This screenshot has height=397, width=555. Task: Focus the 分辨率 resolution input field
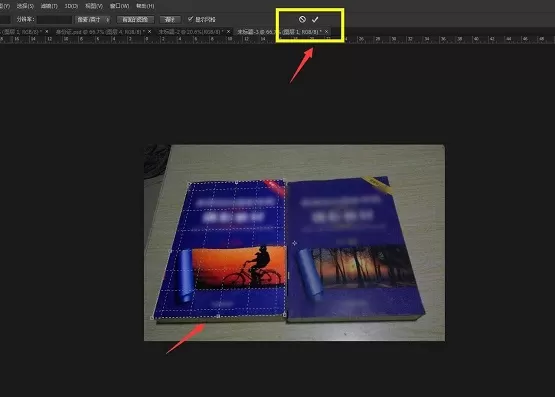(x=54, y=20)
